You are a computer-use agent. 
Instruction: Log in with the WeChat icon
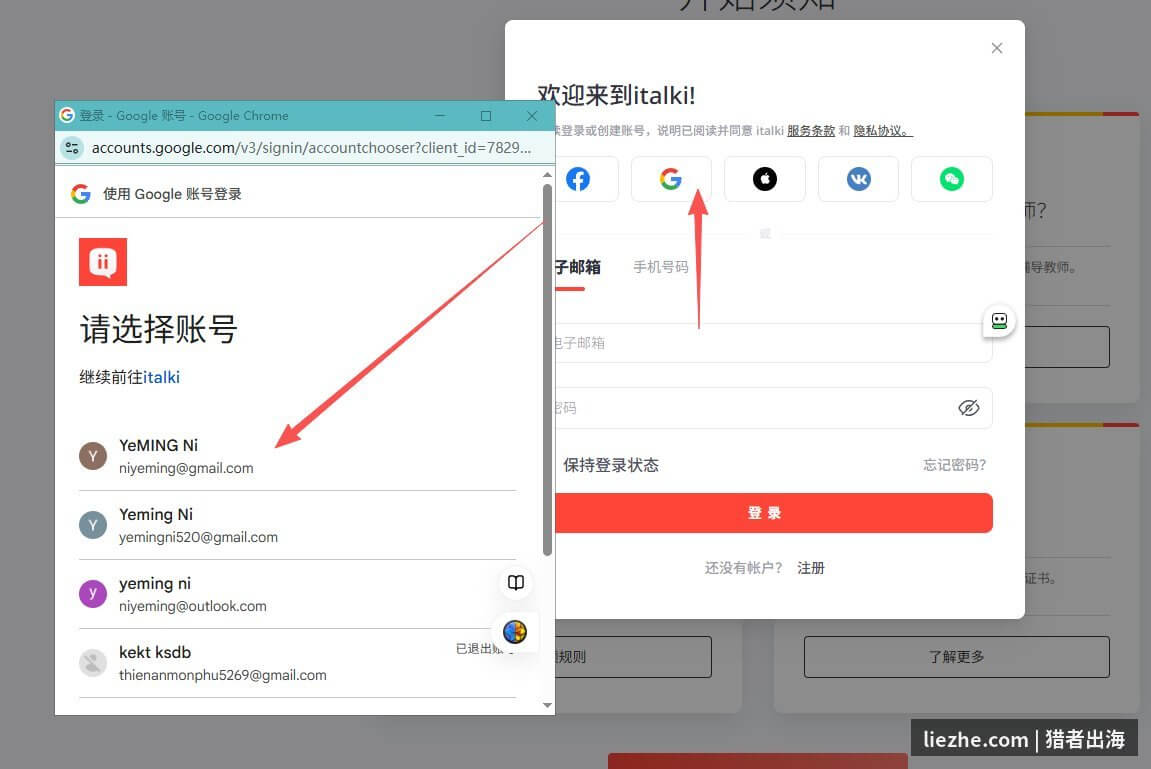(x=951, y=179)
